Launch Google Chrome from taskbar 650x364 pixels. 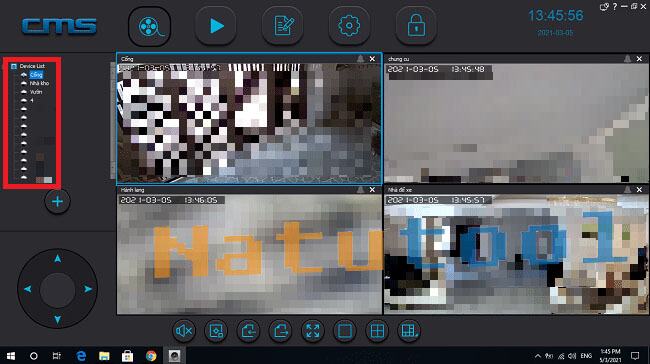point(151,356)
